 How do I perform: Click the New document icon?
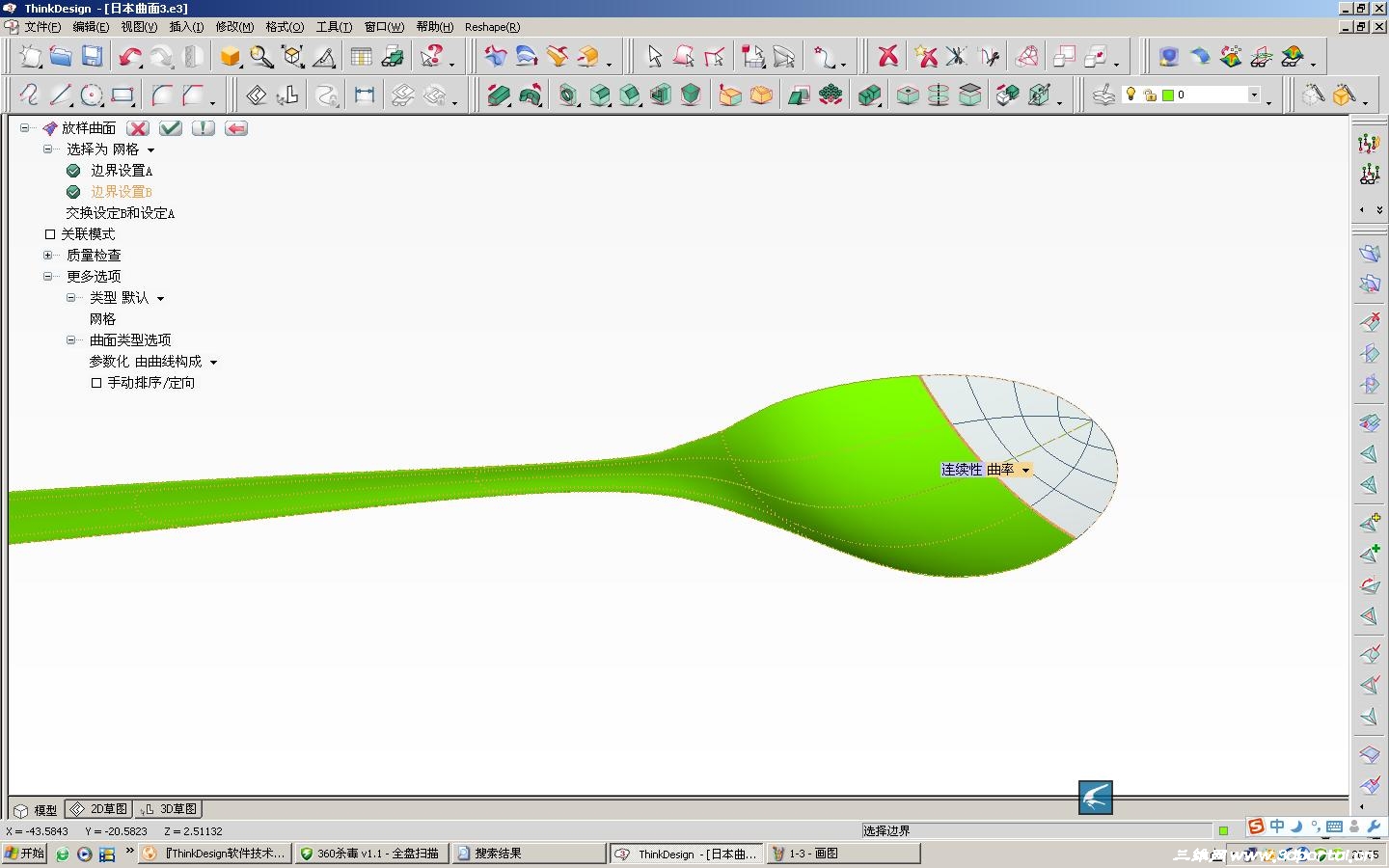coord(31,57)
